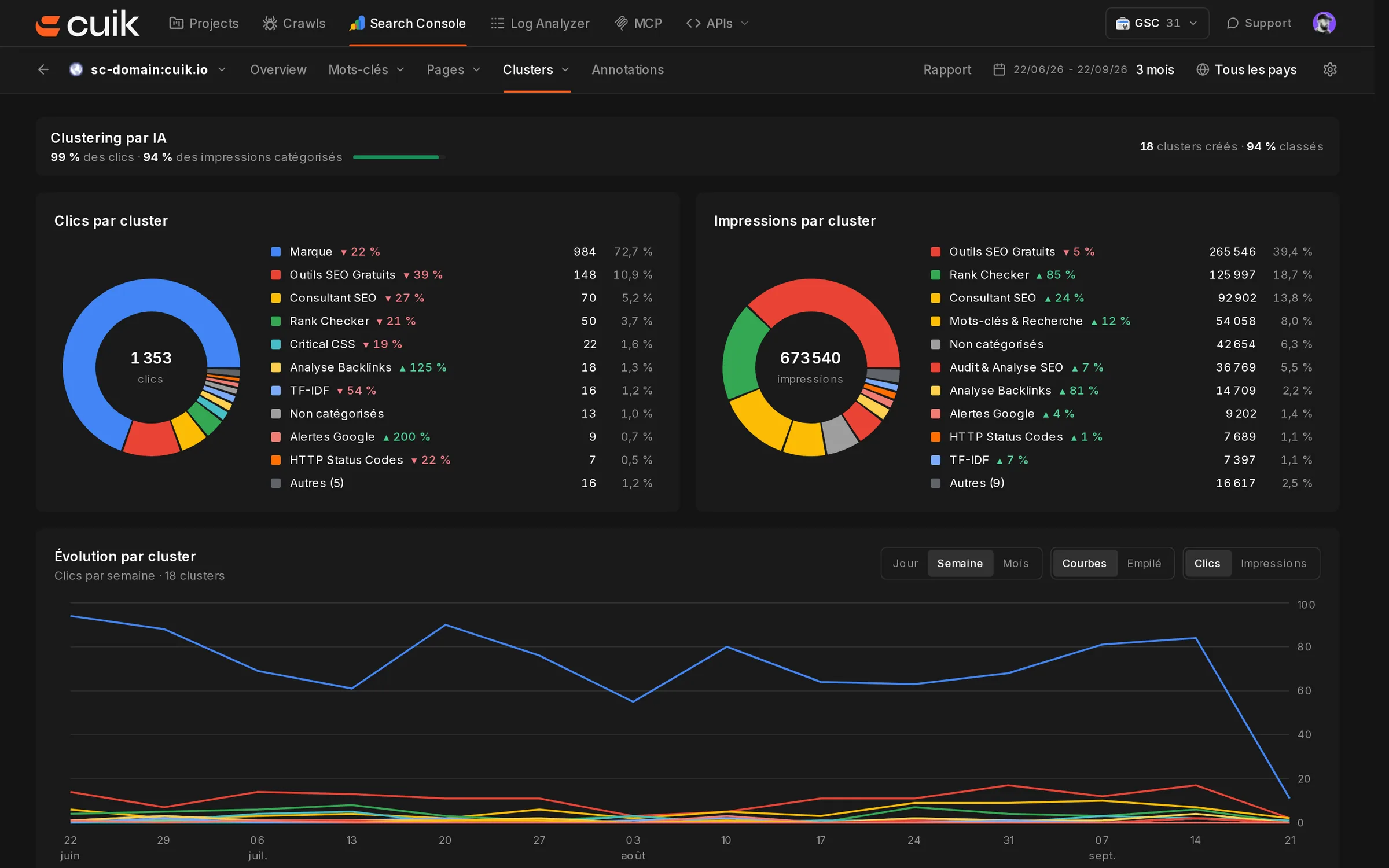The width and height of the screenshot is (1389, 868).
Task: Click the MCP icon
Action: (621, 23)
